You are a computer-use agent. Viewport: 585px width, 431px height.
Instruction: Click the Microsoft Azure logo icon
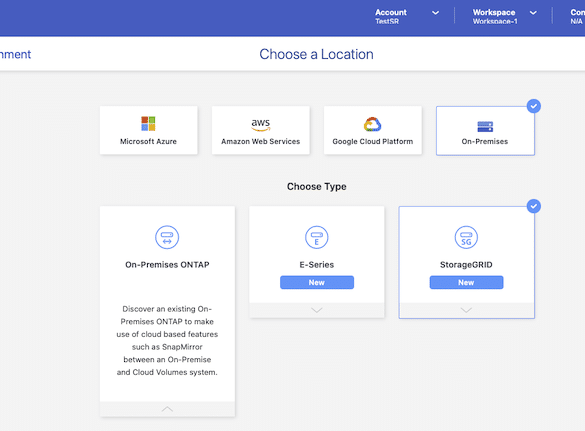(148, 124)
